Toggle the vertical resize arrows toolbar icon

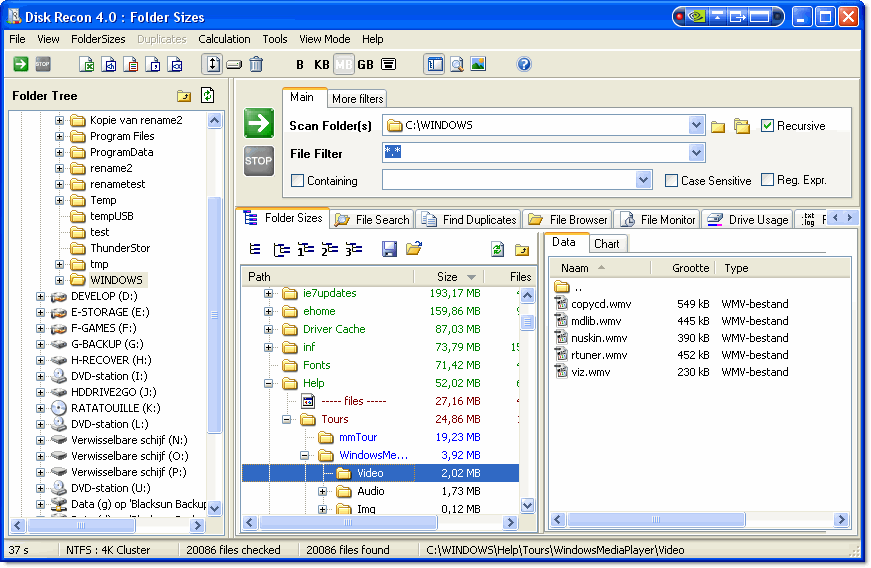click(x=212, y=64)
